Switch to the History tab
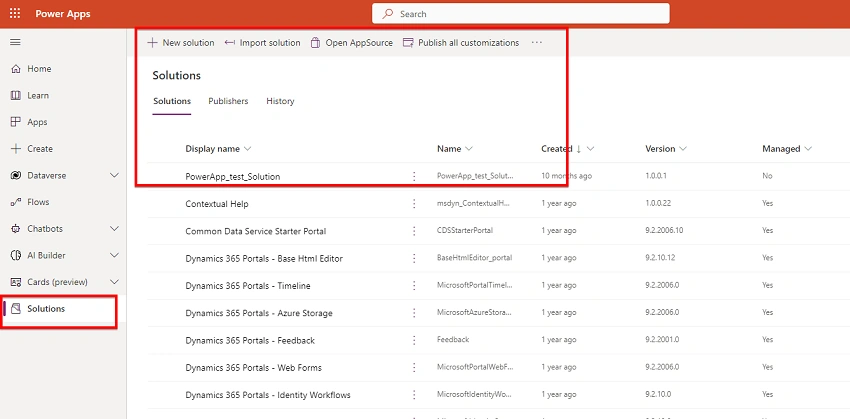Screen dimensions: 850x419 (280, 101)
